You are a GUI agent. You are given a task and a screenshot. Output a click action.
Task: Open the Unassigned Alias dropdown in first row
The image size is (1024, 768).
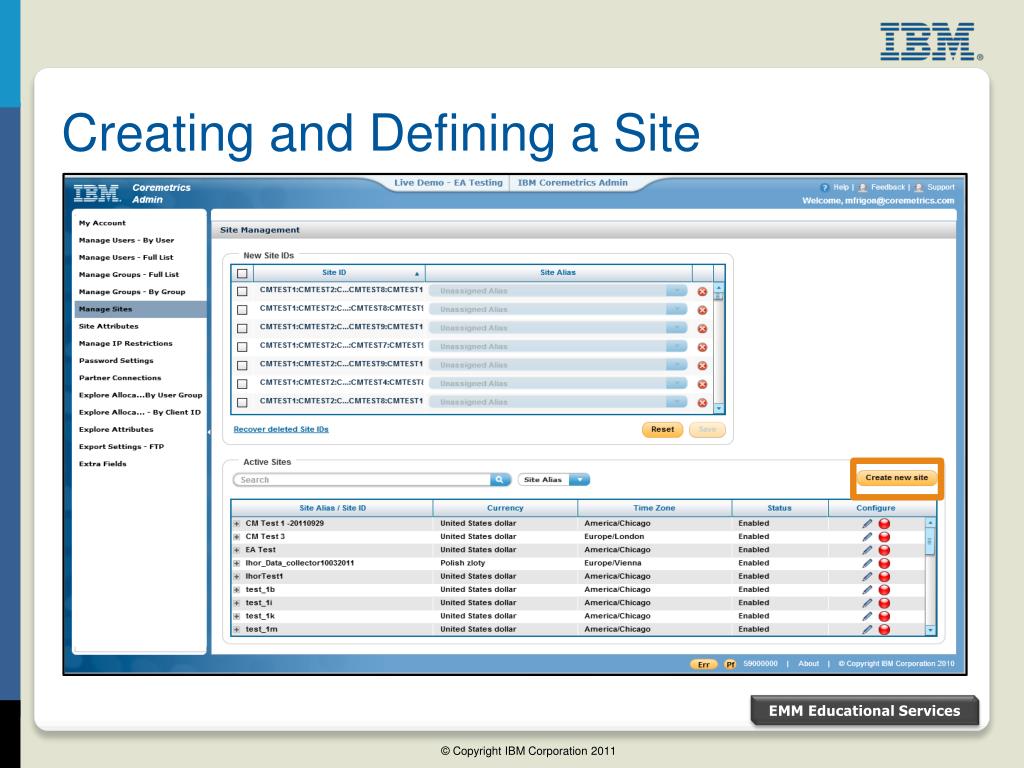[677, 291]
